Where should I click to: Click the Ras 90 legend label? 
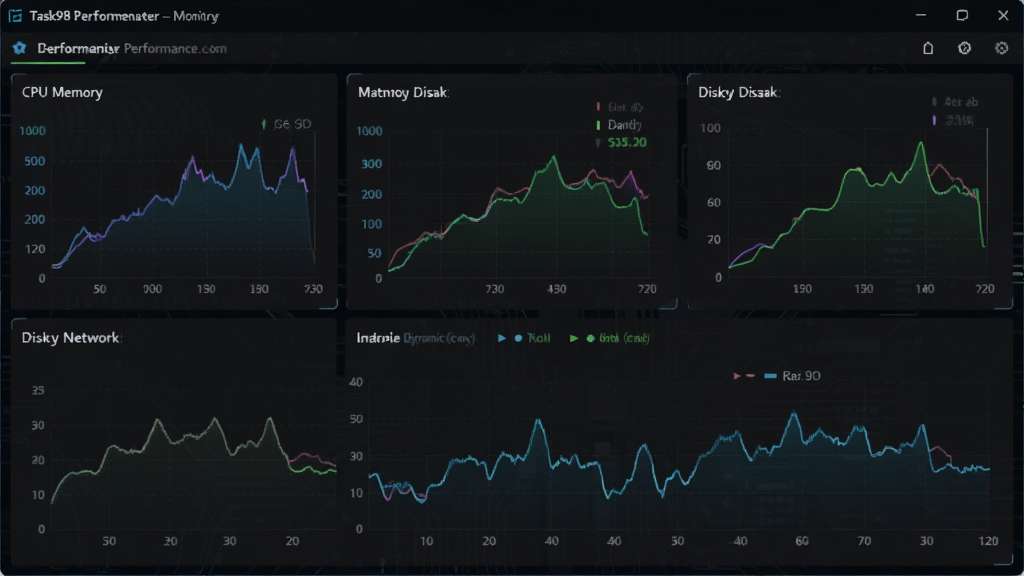click(x=801, y=376)
